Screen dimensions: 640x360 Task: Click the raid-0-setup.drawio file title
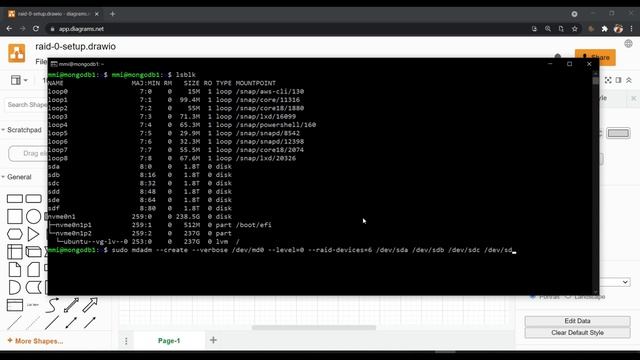tap(76, 47)
